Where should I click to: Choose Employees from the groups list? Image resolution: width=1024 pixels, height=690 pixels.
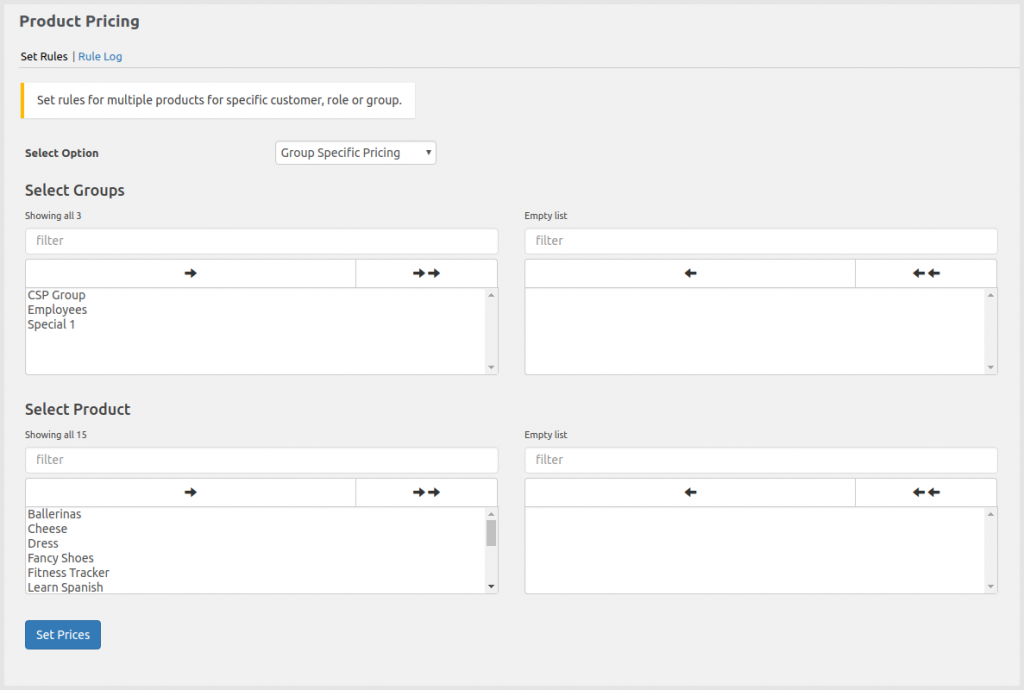coord(57,310)
